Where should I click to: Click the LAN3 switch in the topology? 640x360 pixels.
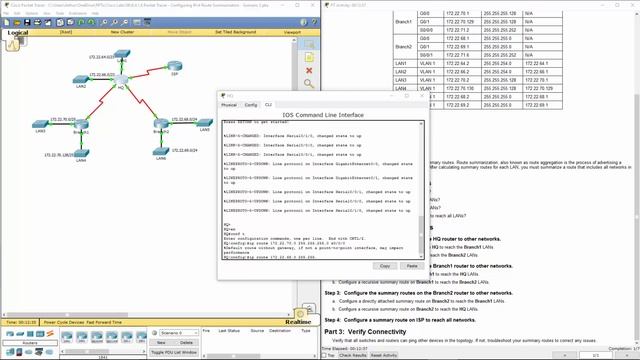coord(40,124)
